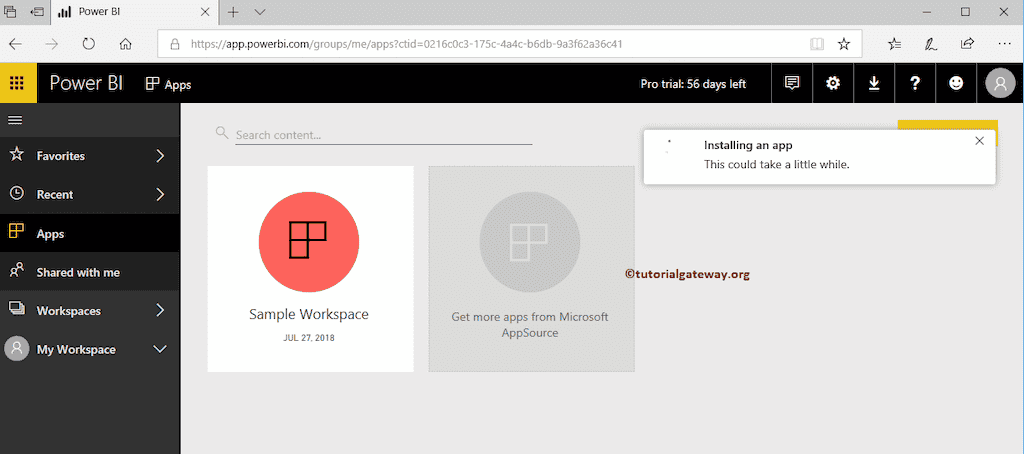Click the yellow Get apps button

(948, 125)
